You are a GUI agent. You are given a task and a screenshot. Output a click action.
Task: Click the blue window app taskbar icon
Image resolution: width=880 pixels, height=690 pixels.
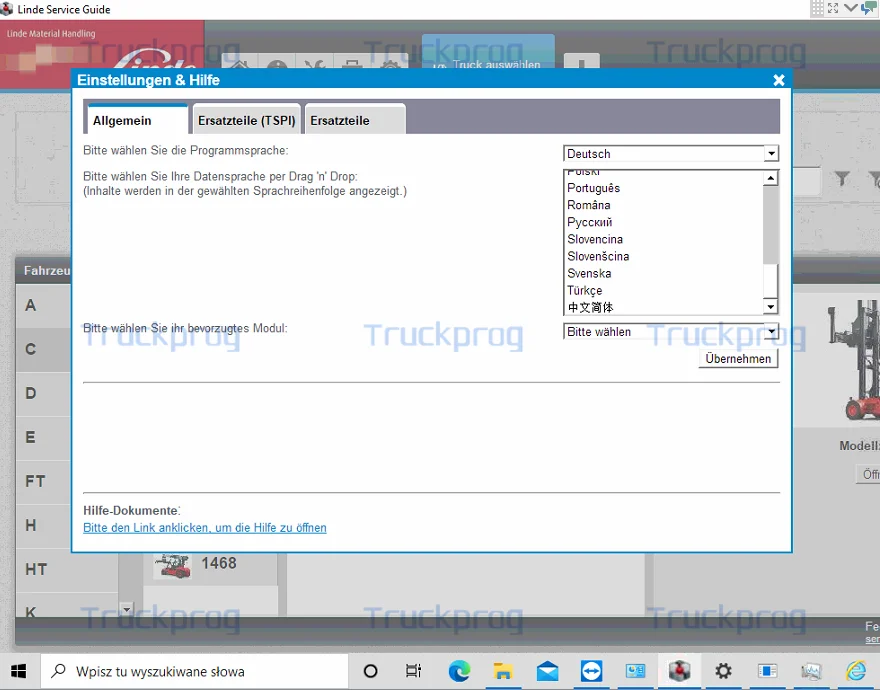tap(767, 671)
